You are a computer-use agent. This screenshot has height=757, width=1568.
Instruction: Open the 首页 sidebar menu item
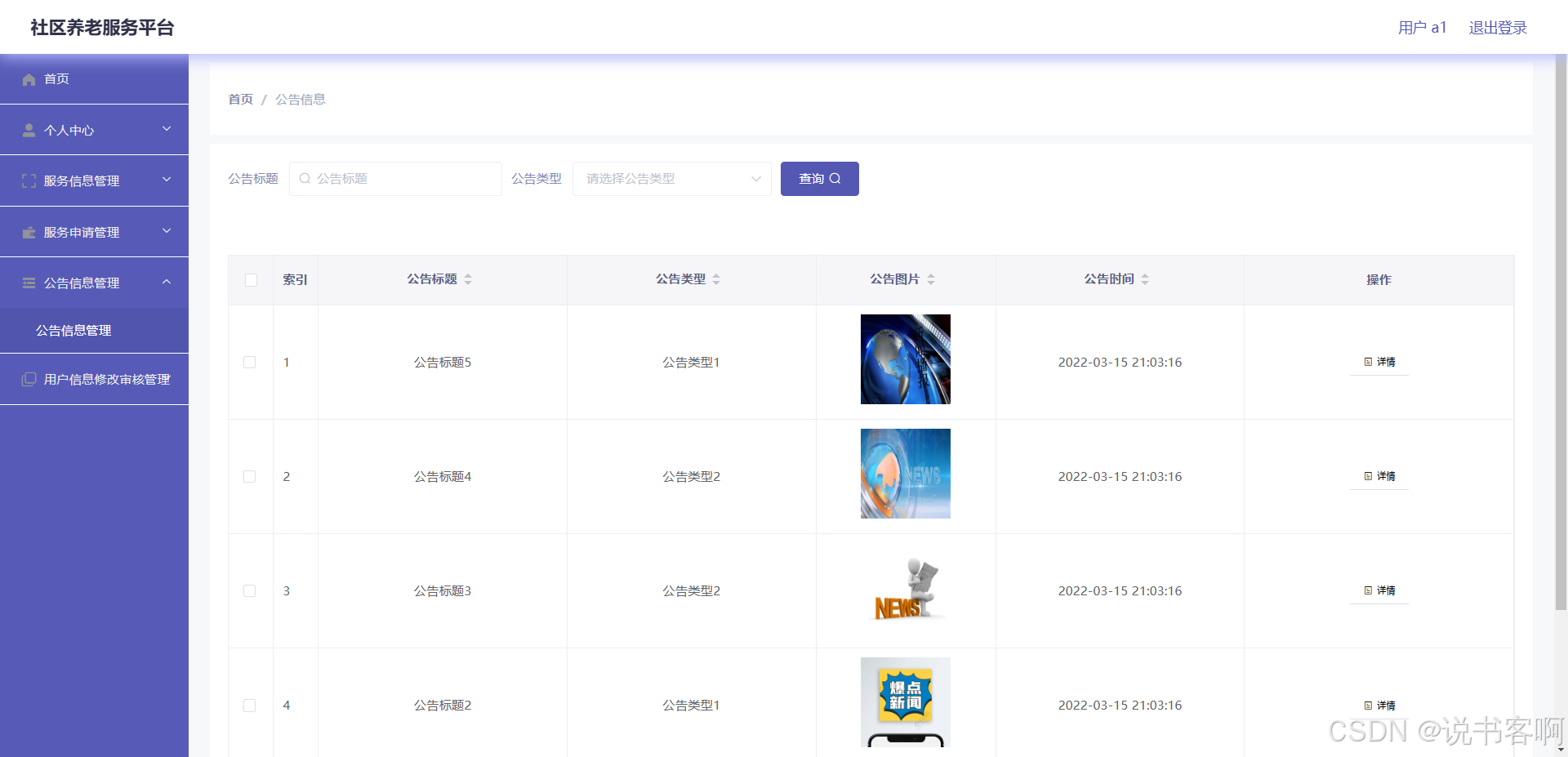point(56,78)
